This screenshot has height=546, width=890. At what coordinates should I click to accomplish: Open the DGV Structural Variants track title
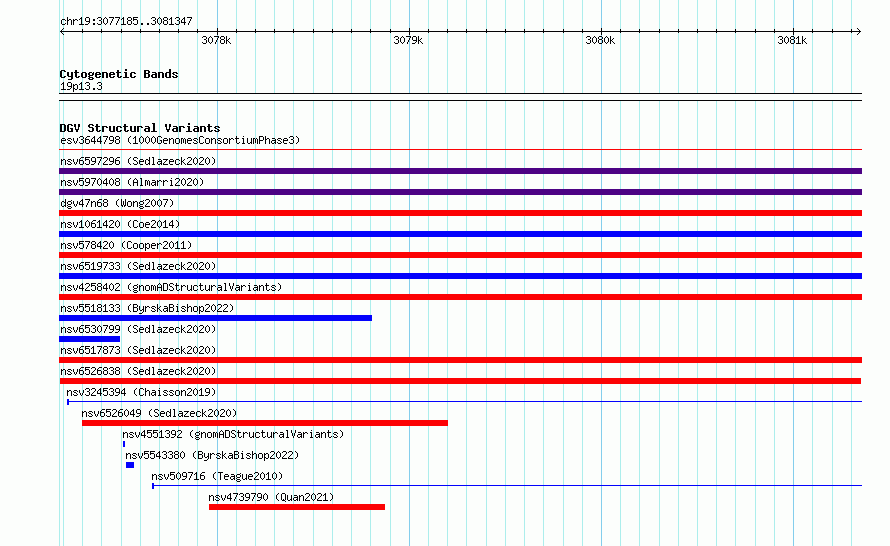click(x=140, y=128)
